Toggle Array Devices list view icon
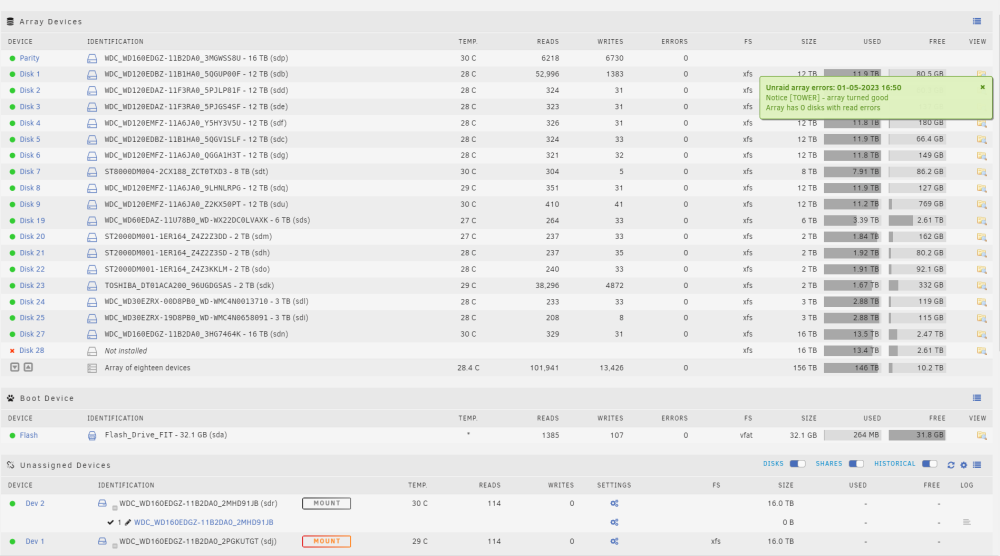This screenshot has height=556, width=1000. click(977, 22)
